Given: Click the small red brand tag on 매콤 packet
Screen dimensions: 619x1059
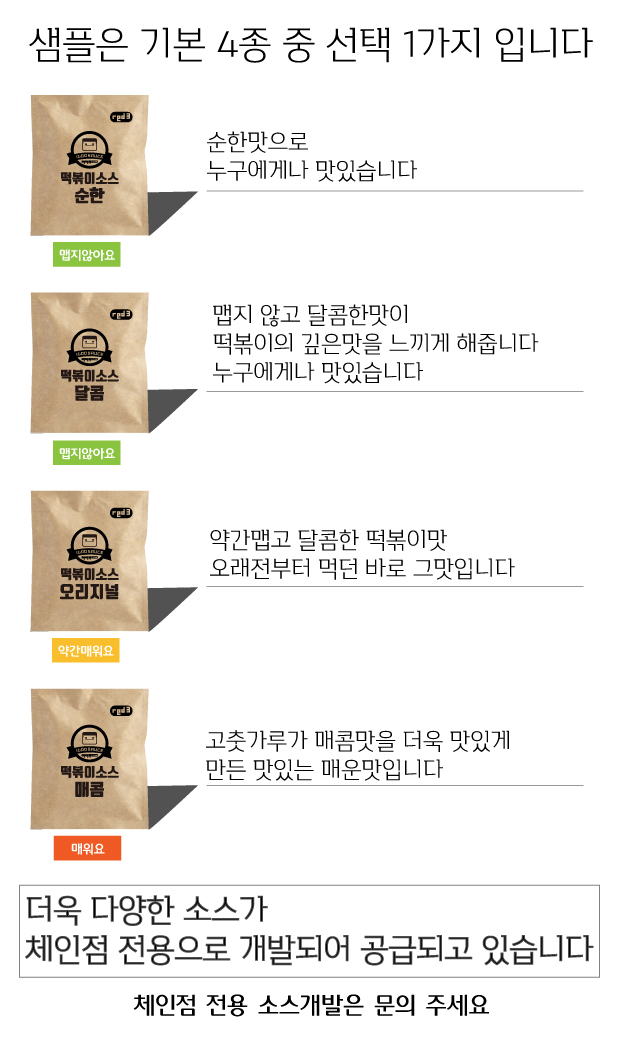Looking at the screenshot, I should [122, 711].
